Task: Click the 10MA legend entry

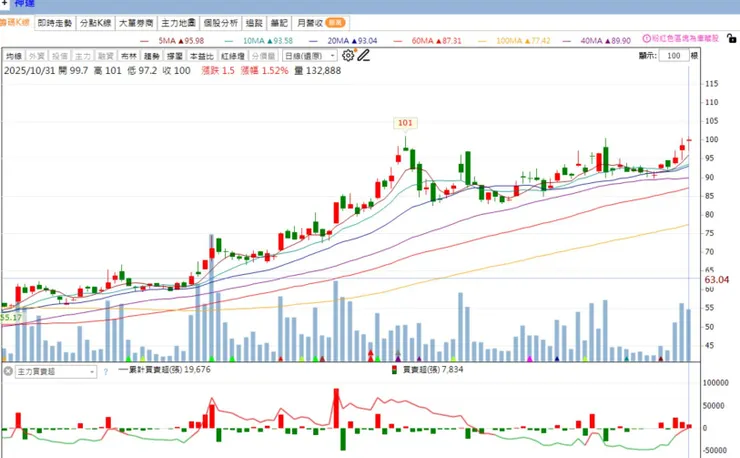Action: pyautogui.click(x=259, y=41)
